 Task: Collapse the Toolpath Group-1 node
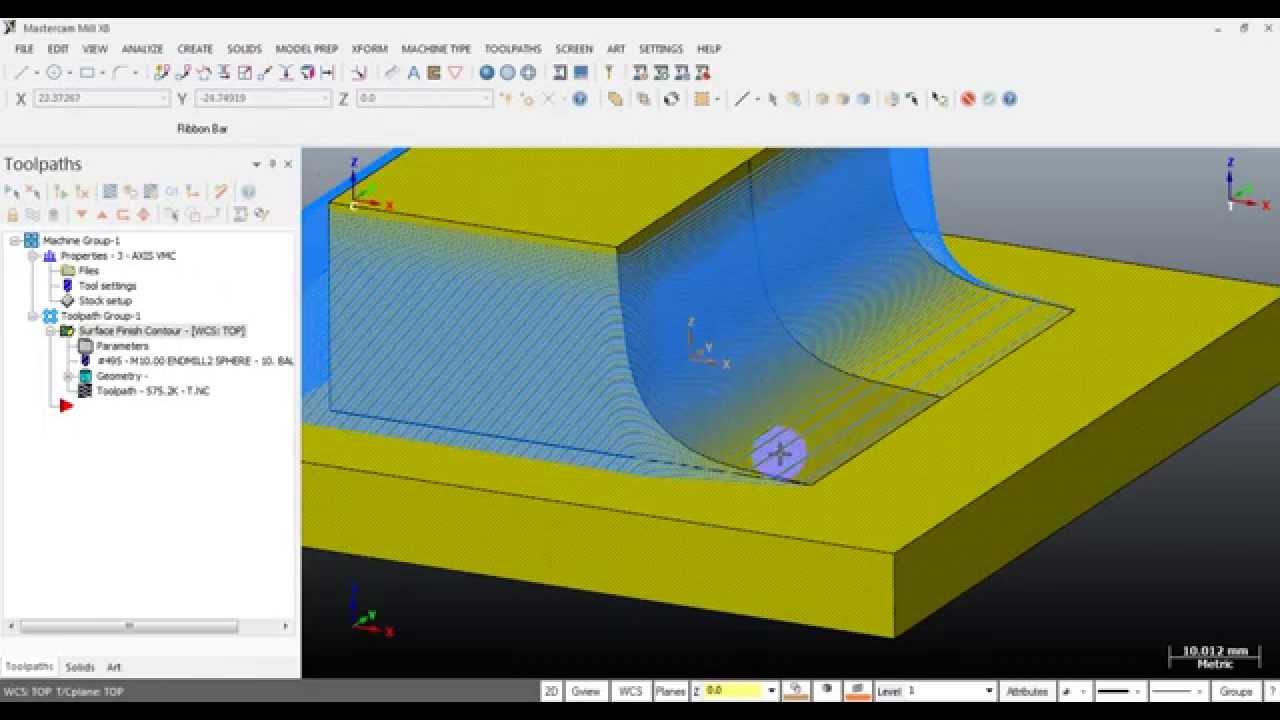(x=32, y=316)
